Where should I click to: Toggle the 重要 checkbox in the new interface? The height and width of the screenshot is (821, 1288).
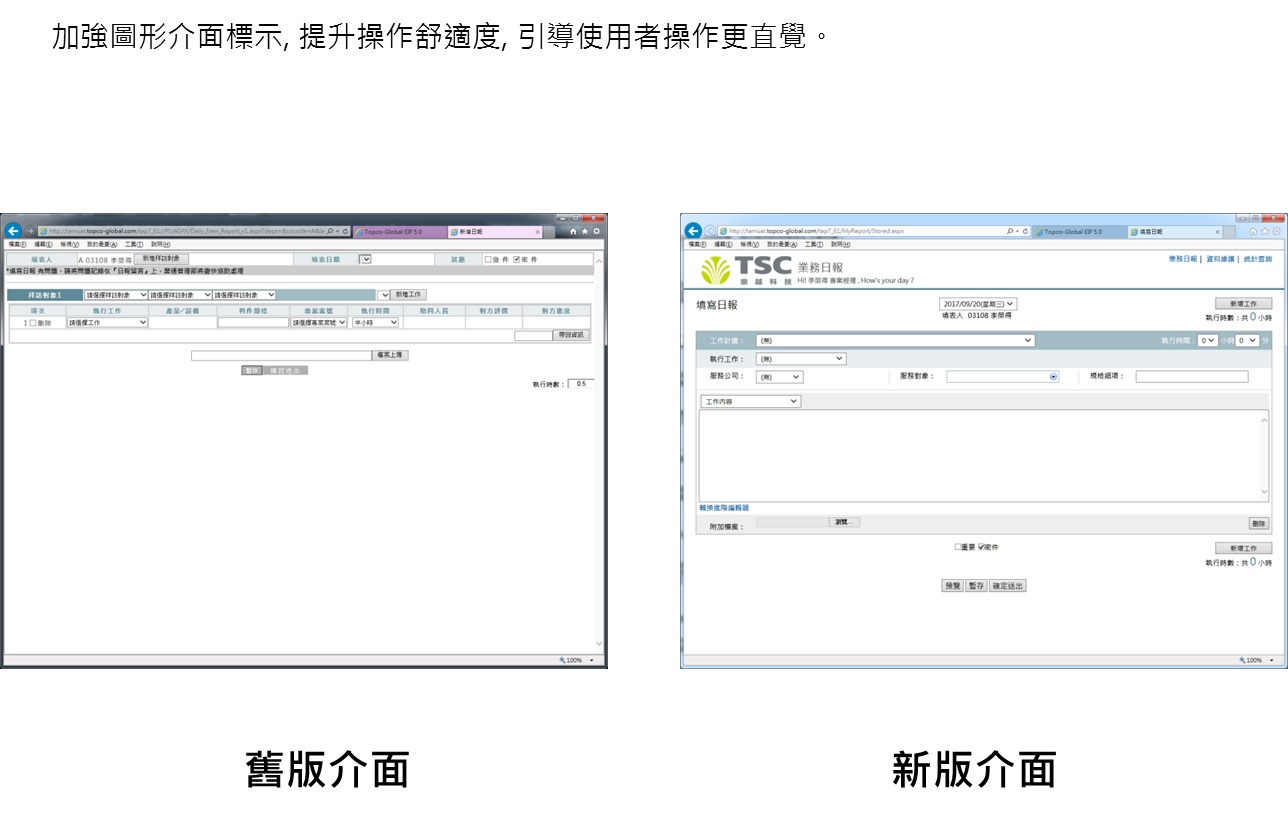pos(957,547)
